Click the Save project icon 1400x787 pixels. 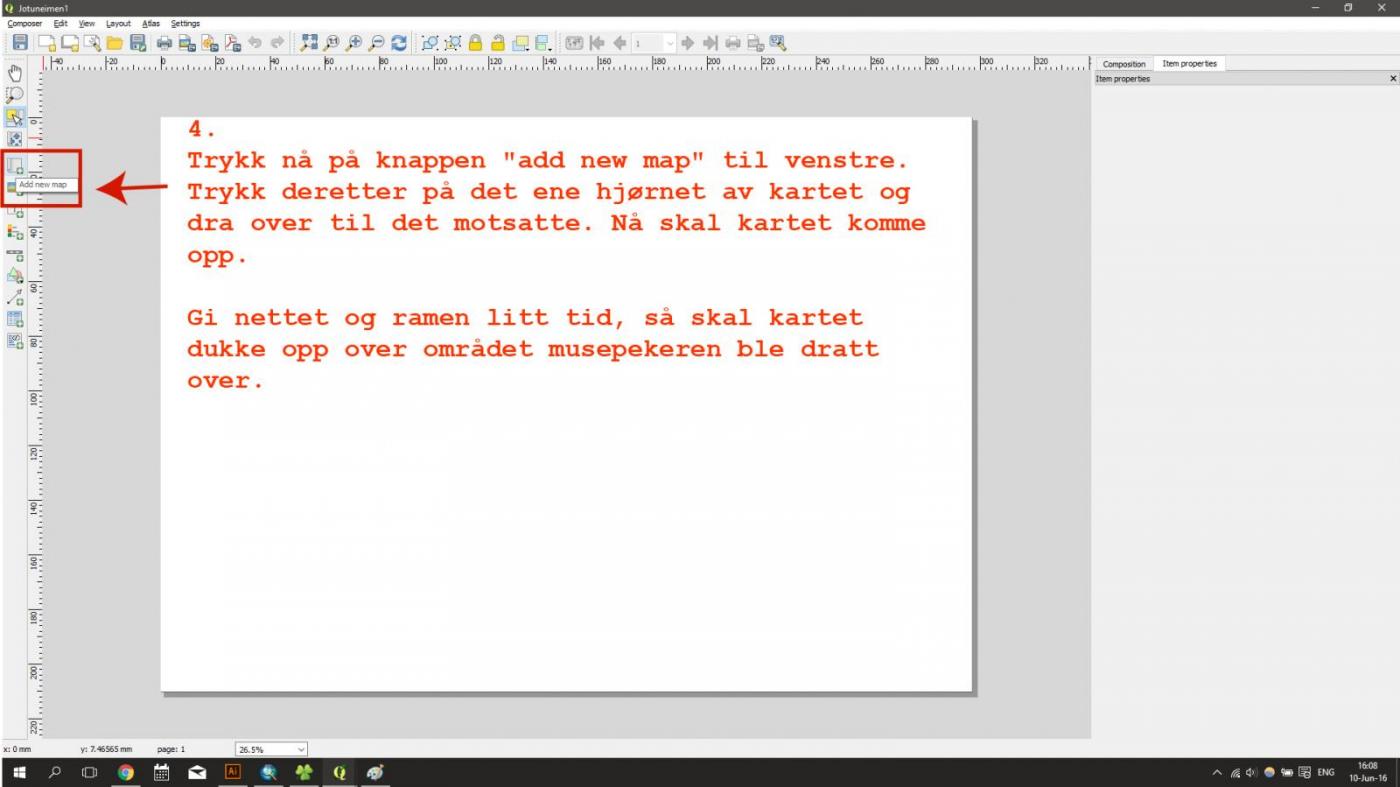coord(20,43)
